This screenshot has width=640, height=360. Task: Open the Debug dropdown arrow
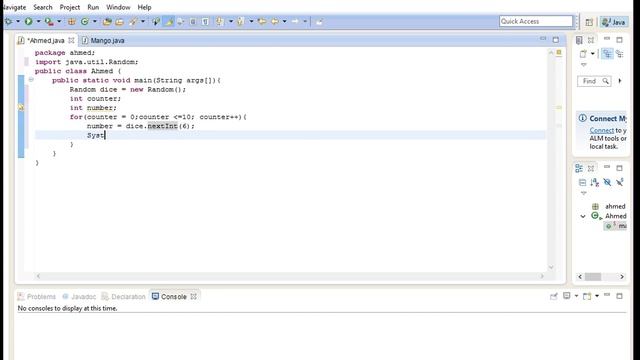point(18,21)
